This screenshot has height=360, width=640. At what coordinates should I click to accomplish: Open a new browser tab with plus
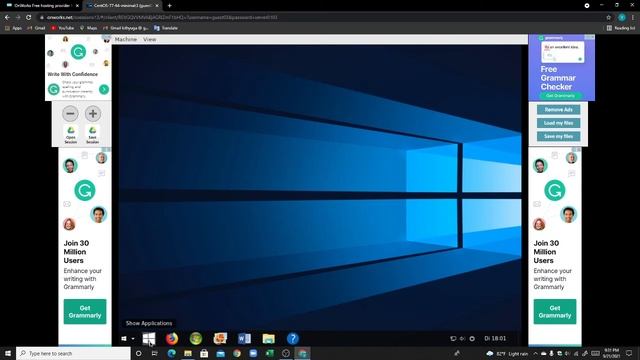(169, 6)
